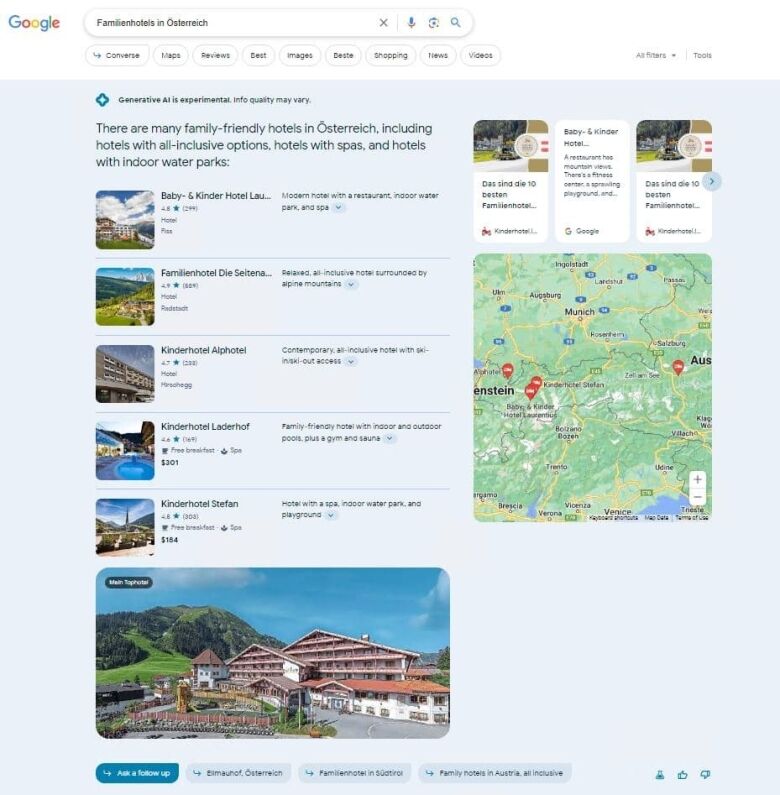Open Google Lens image search icon

[x=434, y=23]
